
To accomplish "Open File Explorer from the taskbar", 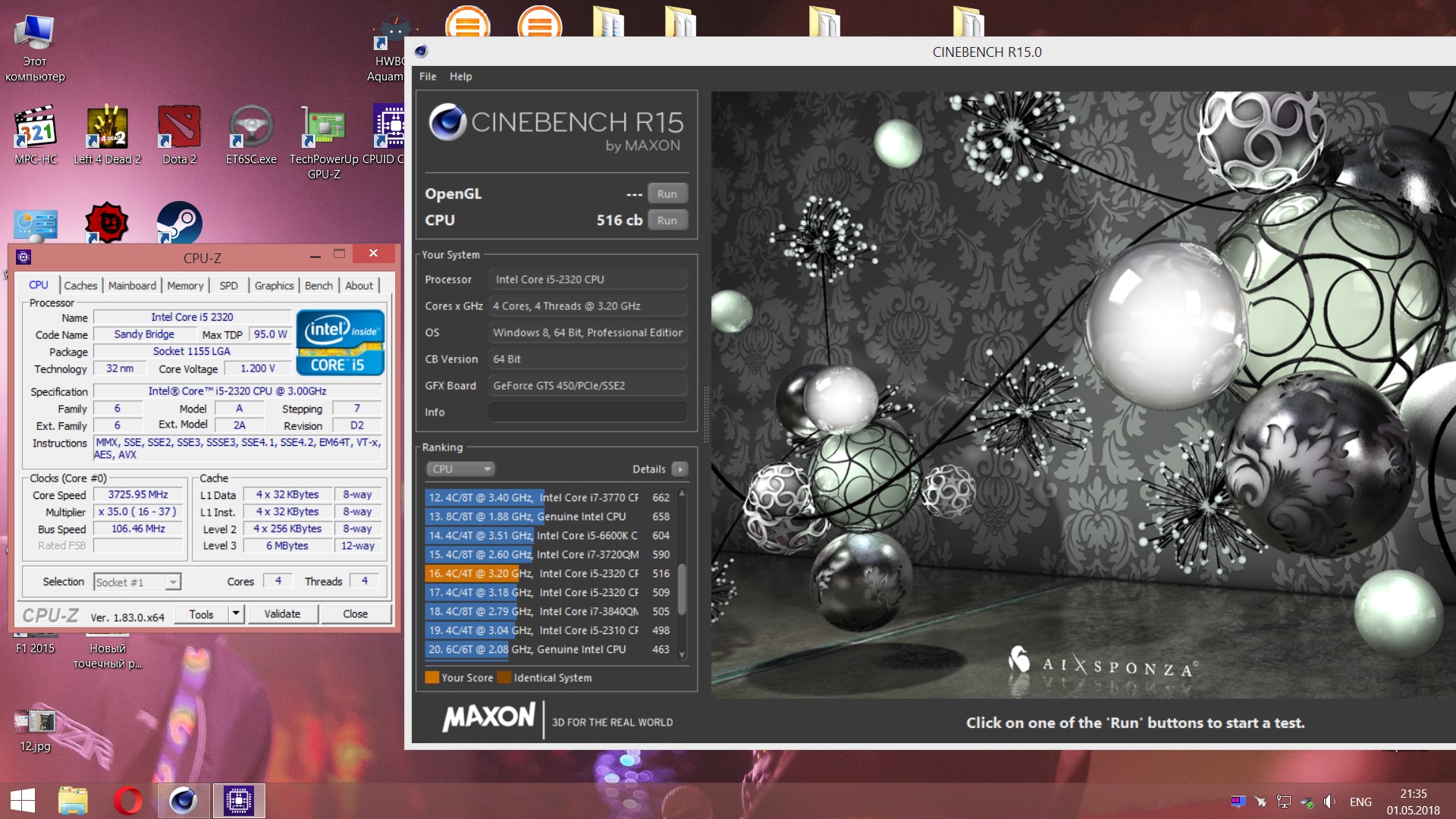I will click(x=73, y=801).
